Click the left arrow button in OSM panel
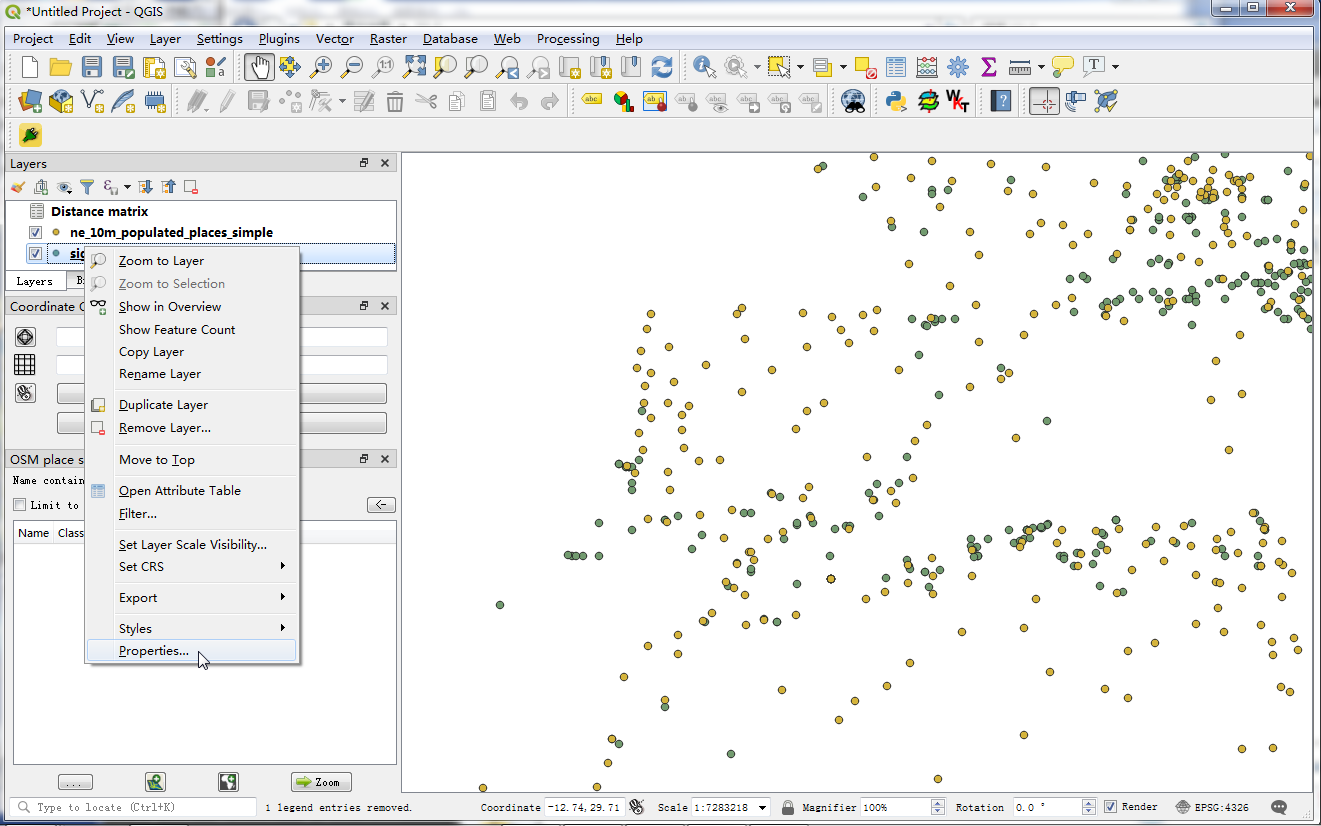This screenshot has height=826, width=1321. 381,505
